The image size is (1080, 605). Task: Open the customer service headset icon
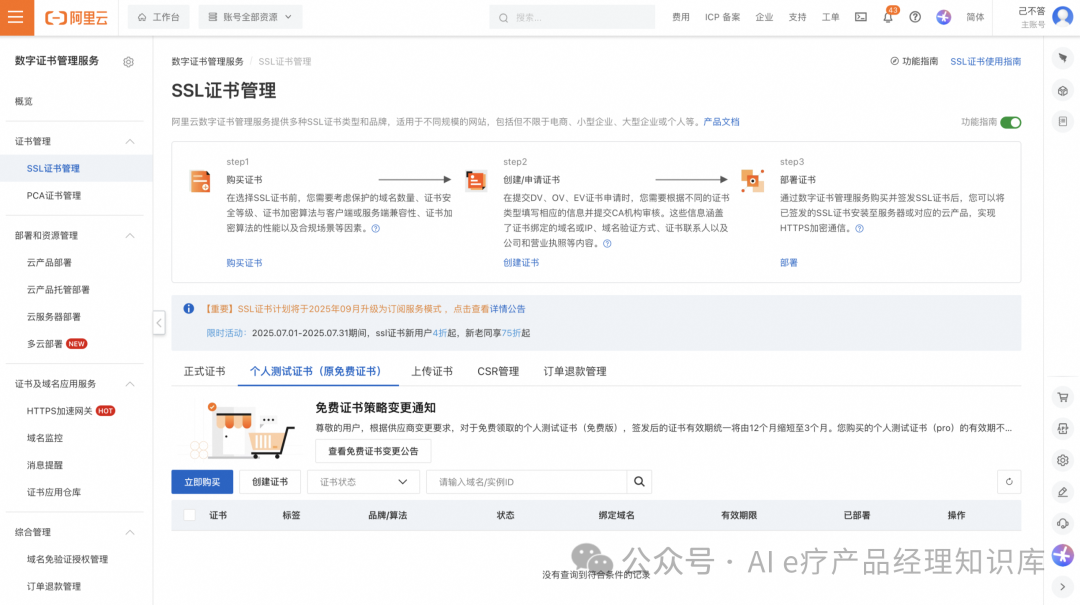coord(1063,524)
